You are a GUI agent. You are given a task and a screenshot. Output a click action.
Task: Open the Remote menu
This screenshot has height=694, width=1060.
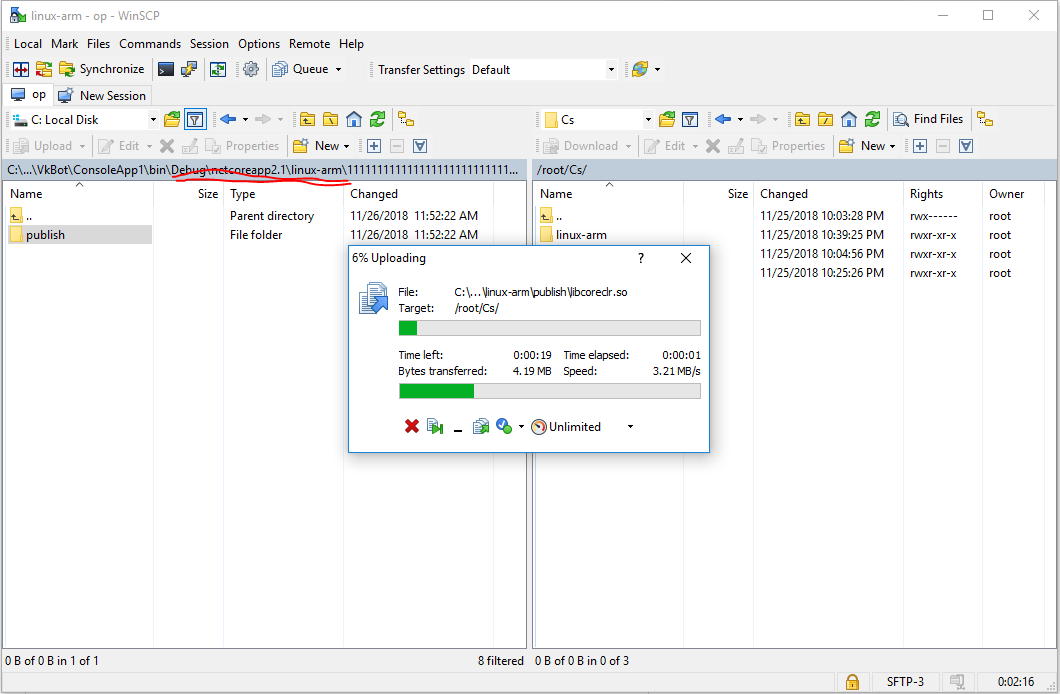coord(310,44)
